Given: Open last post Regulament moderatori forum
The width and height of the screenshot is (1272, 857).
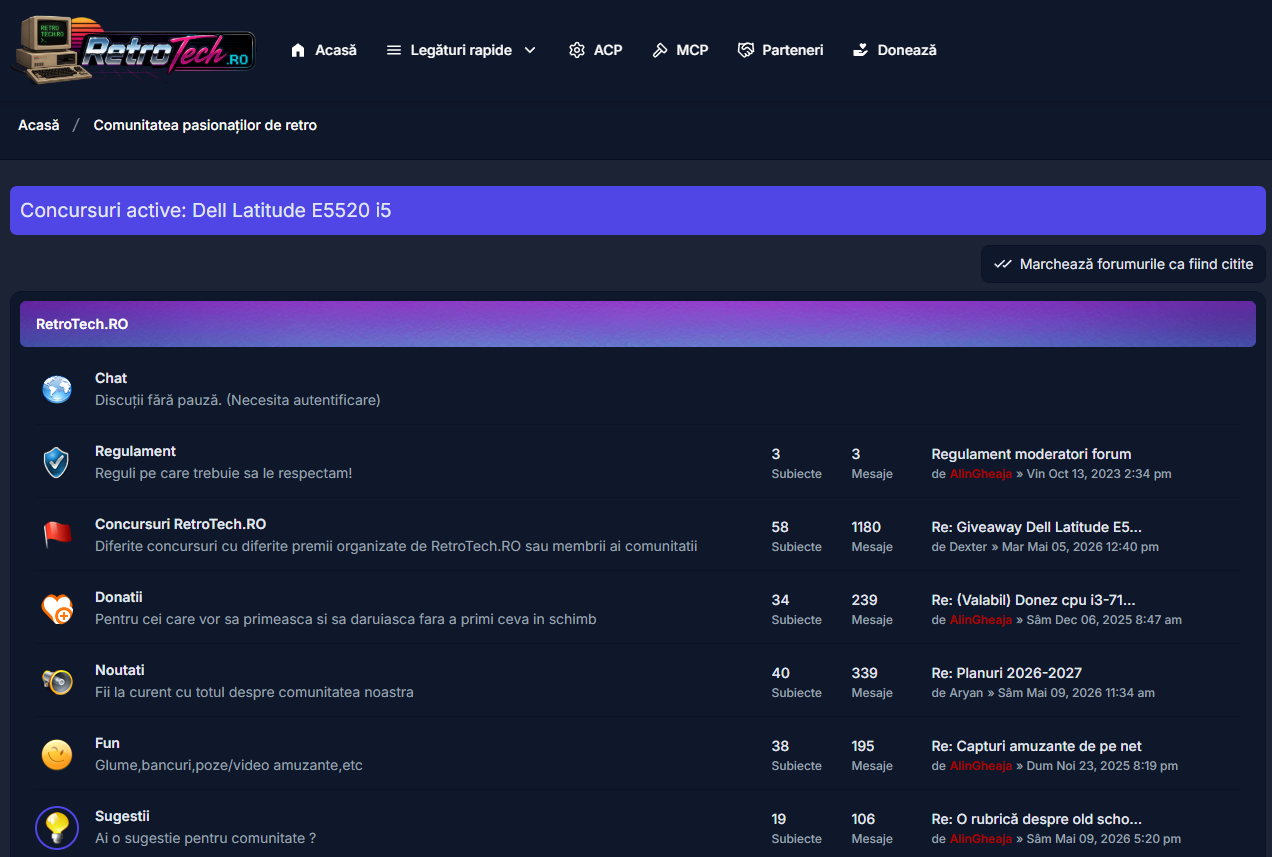Looking at the screenshot, I should pyautogui.click(x=1031, y=454).
